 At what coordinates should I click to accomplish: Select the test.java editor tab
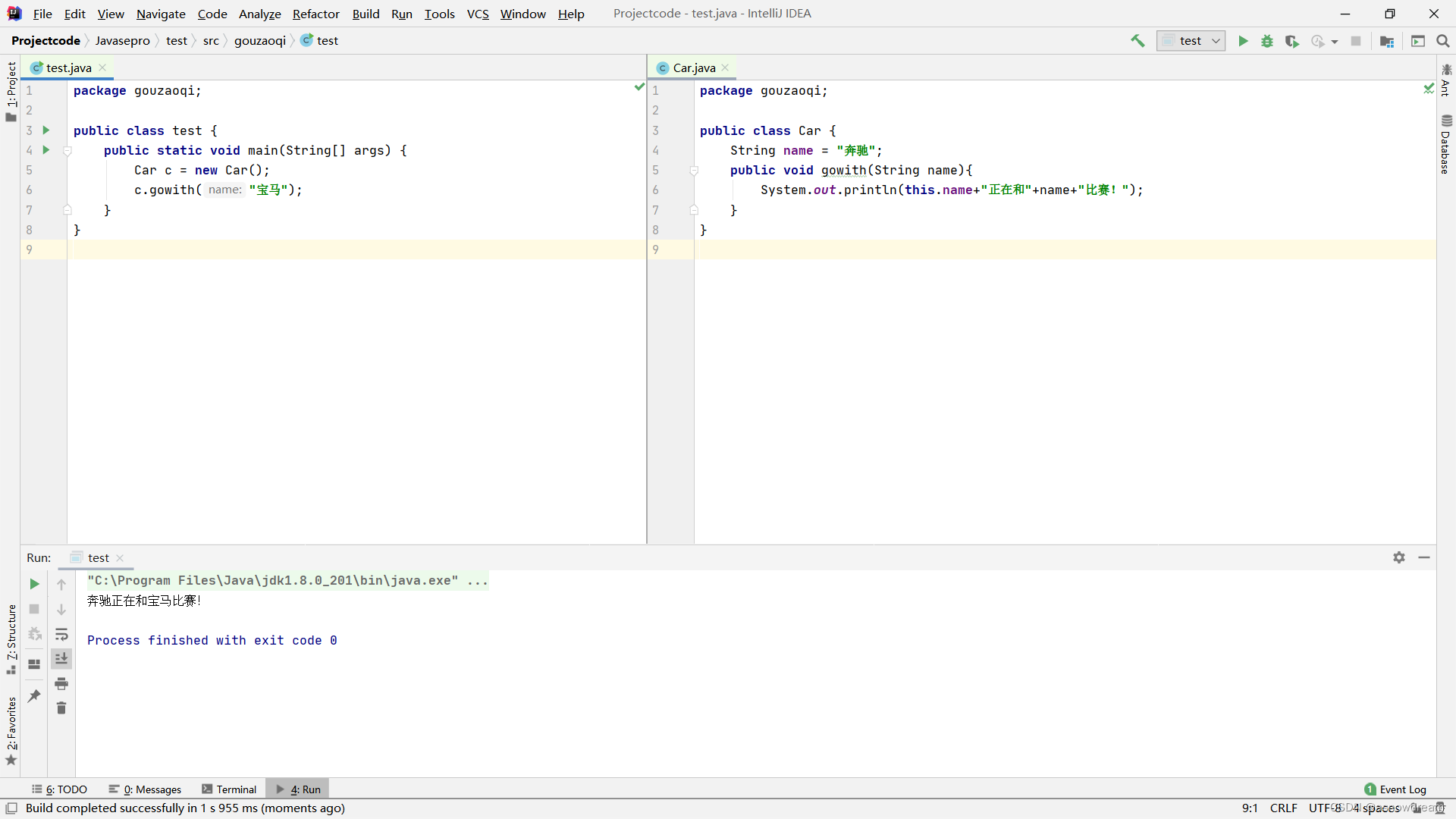pyautogui.click(x=68, y=67)
